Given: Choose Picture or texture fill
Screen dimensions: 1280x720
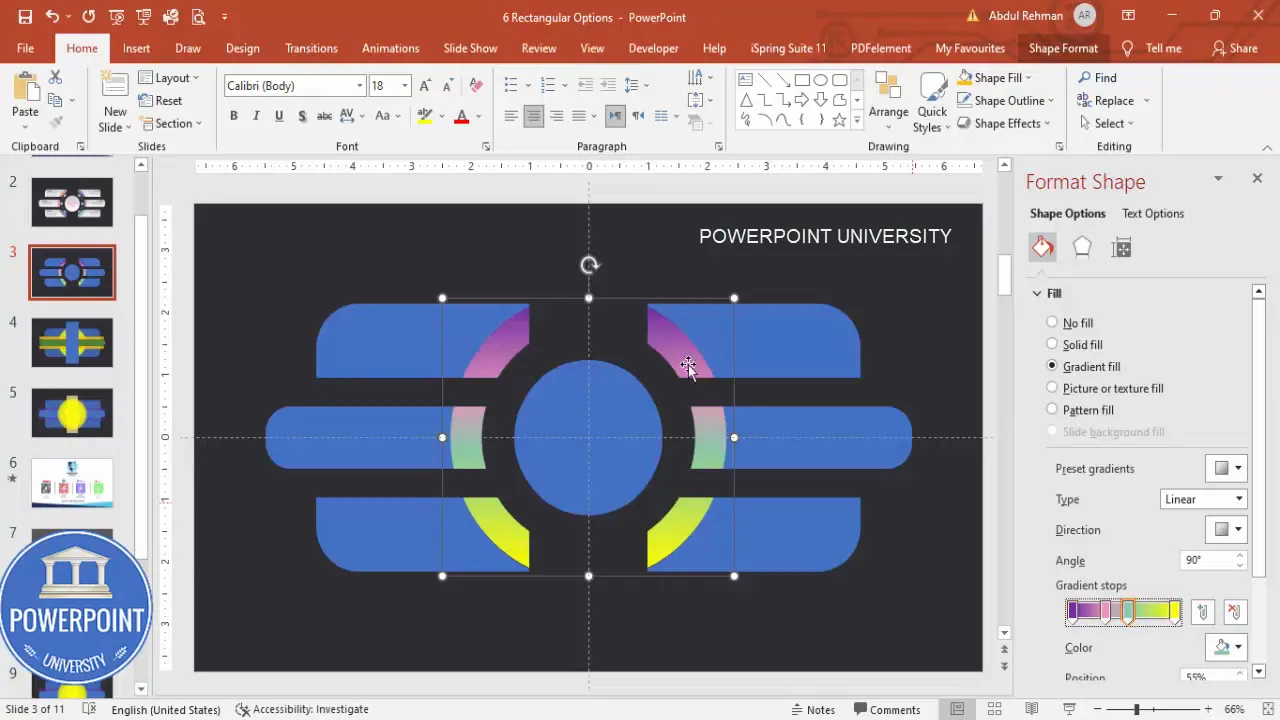Looking at the screenshot, I should (1052, 388).
